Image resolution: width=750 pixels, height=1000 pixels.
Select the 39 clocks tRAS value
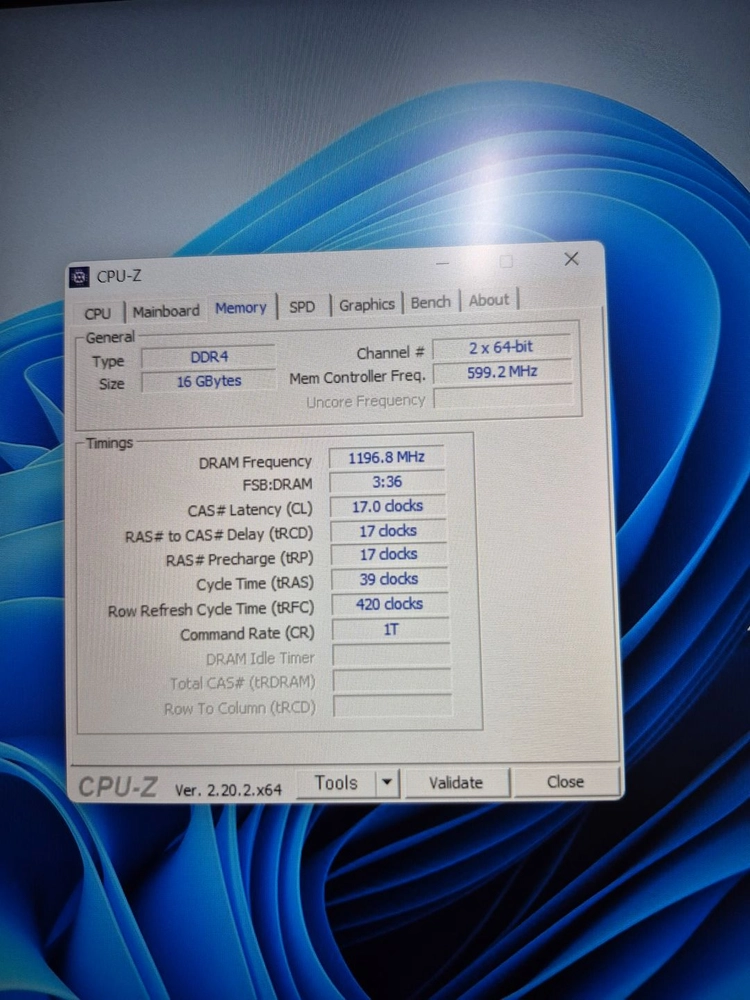point(389,579)
